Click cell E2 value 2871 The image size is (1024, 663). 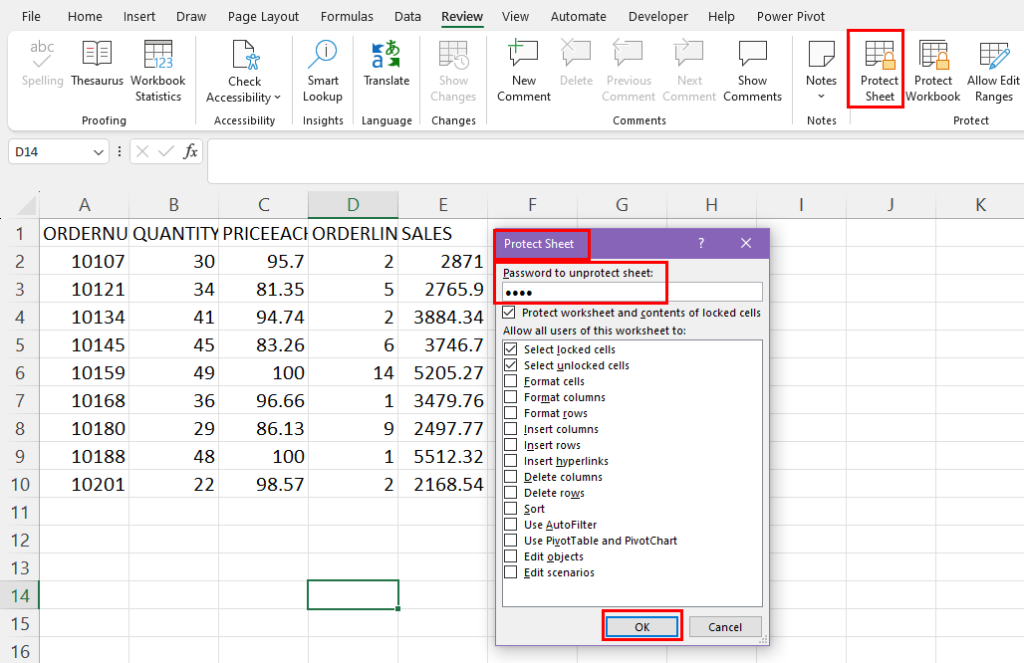click(x=443, y=261)
